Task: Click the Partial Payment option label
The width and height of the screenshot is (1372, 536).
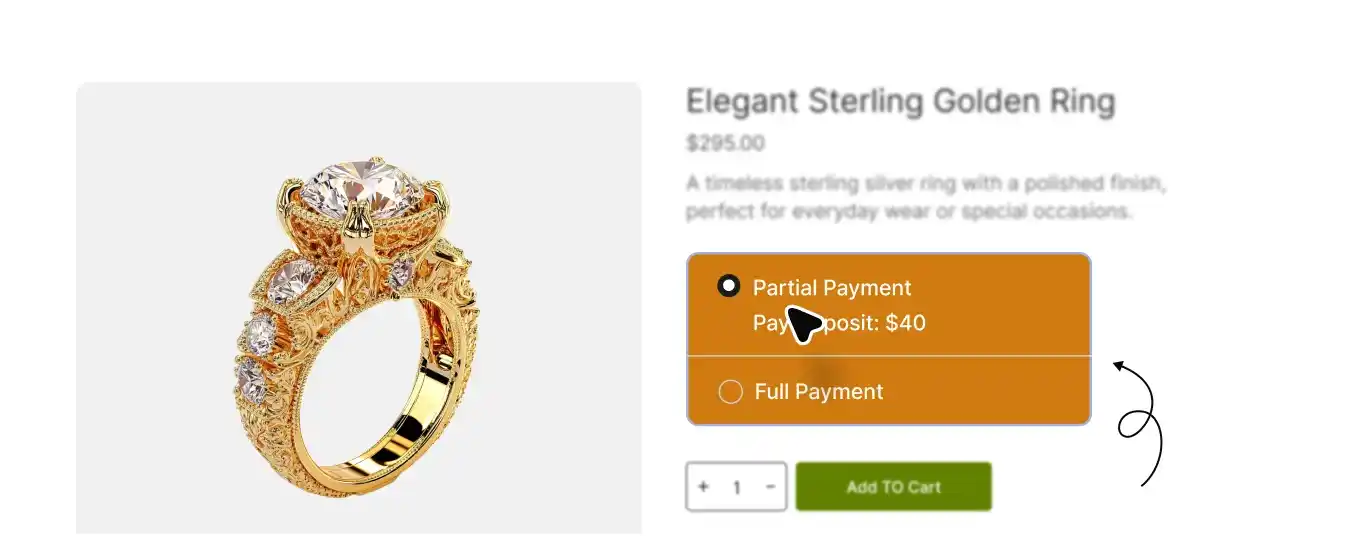Action: pyautogui.click(x=832, y=288)
